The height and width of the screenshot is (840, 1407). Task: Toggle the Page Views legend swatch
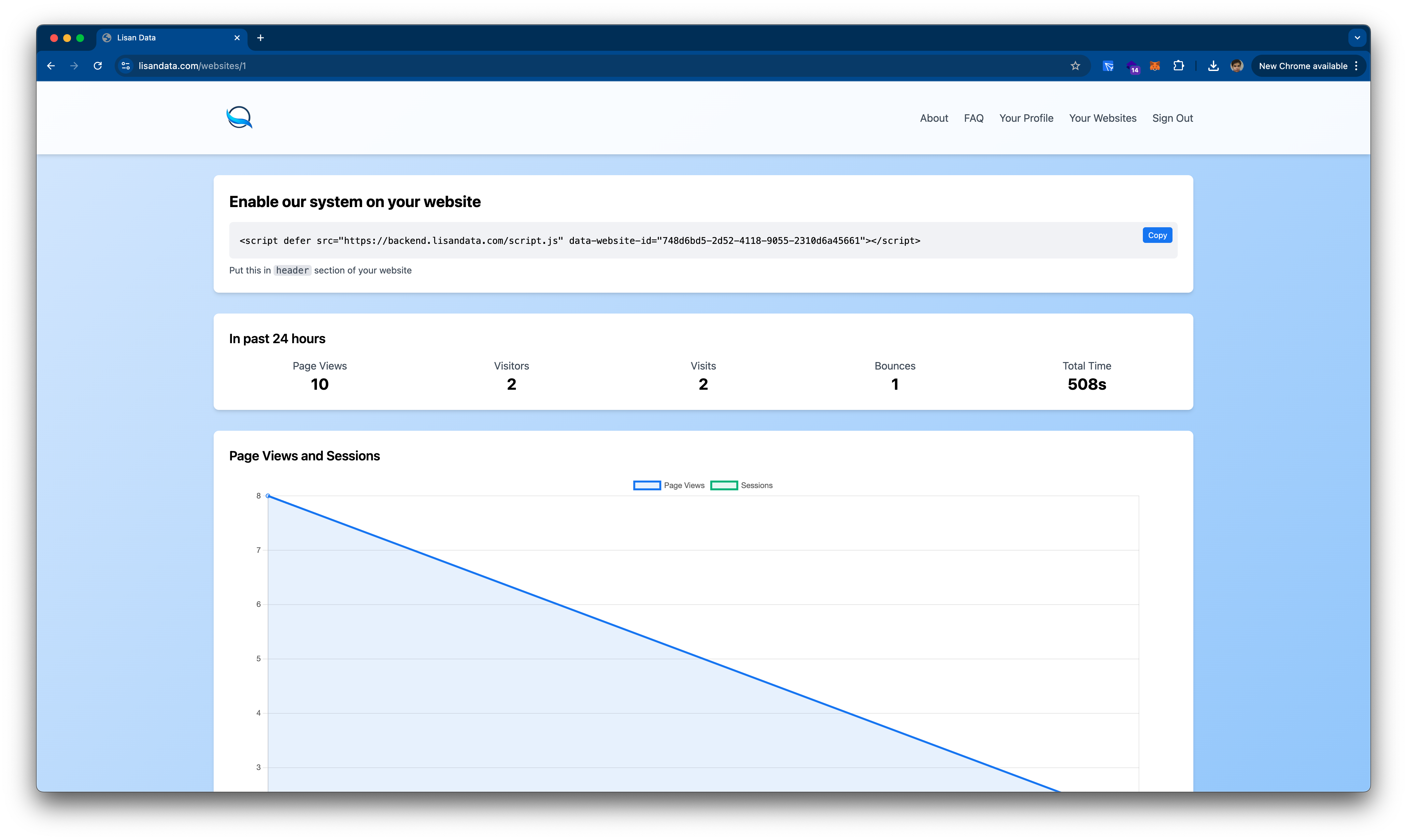(647, 486)
